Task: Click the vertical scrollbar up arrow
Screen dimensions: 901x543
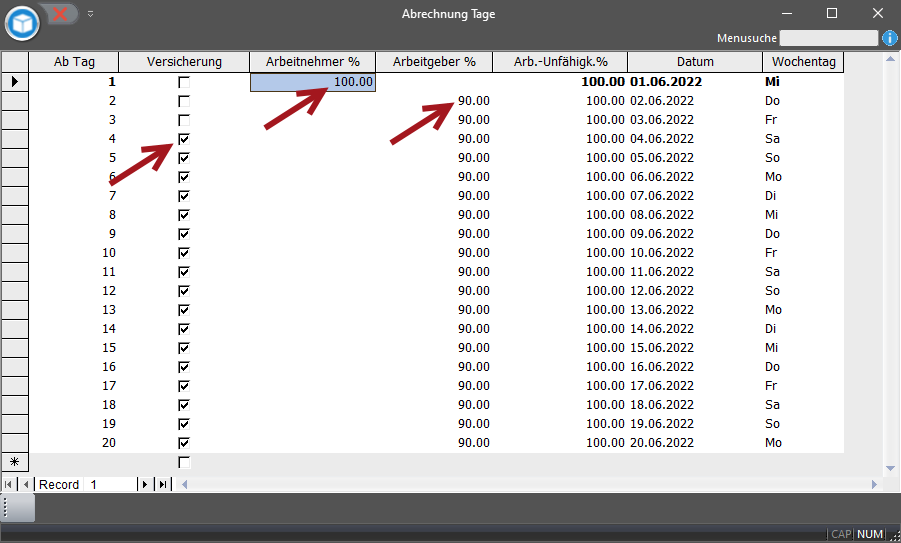Action: tap(891, 60)
